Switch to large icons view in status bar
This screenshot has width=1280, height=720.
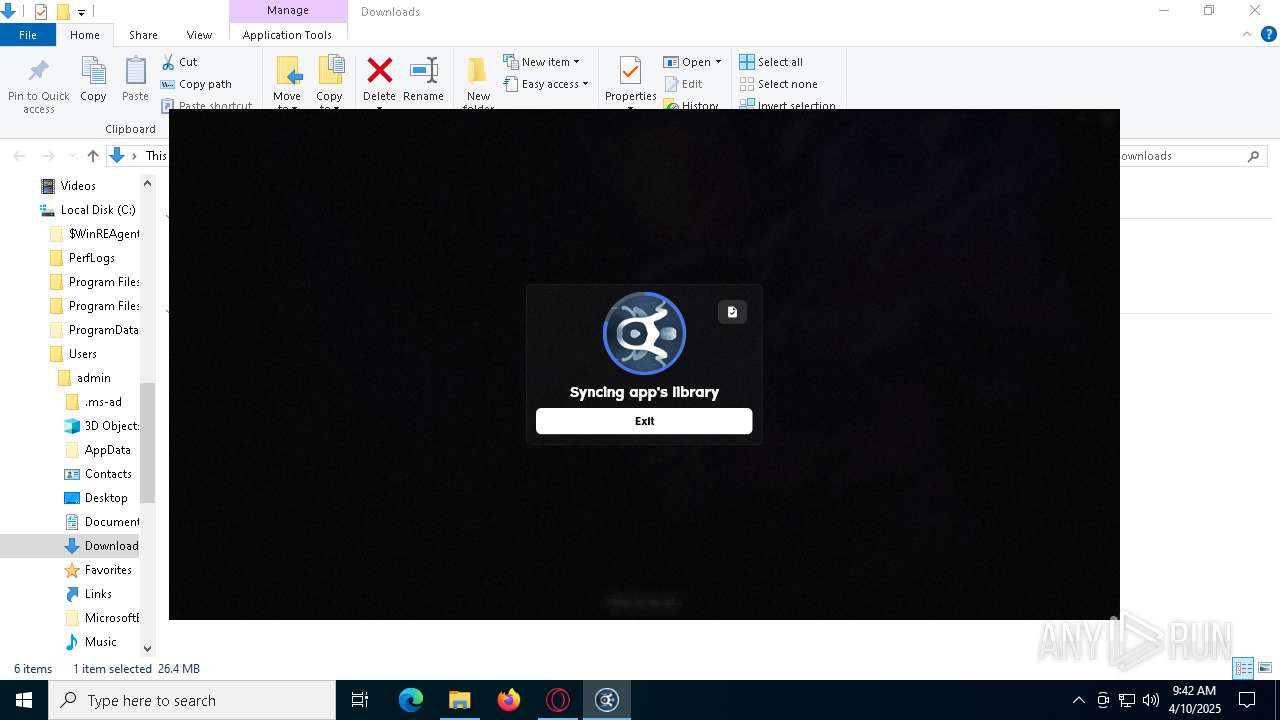[x=1265, y=668]
